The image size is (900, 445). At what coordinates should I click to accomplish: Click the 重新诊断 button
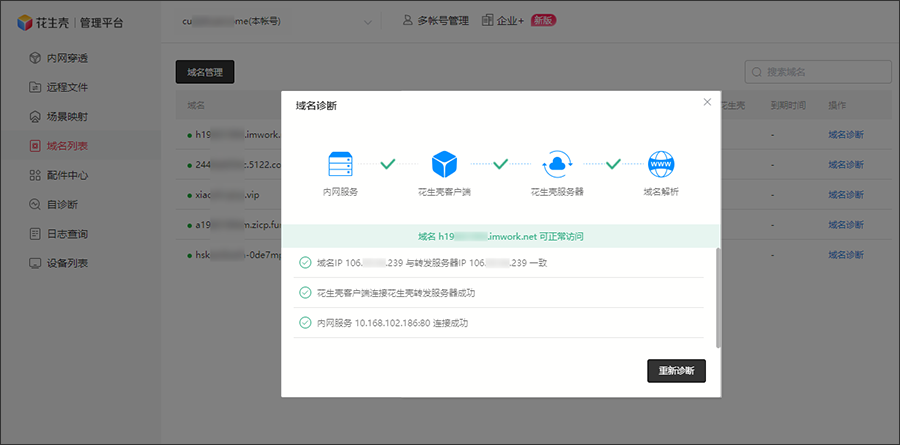point(676,371)
